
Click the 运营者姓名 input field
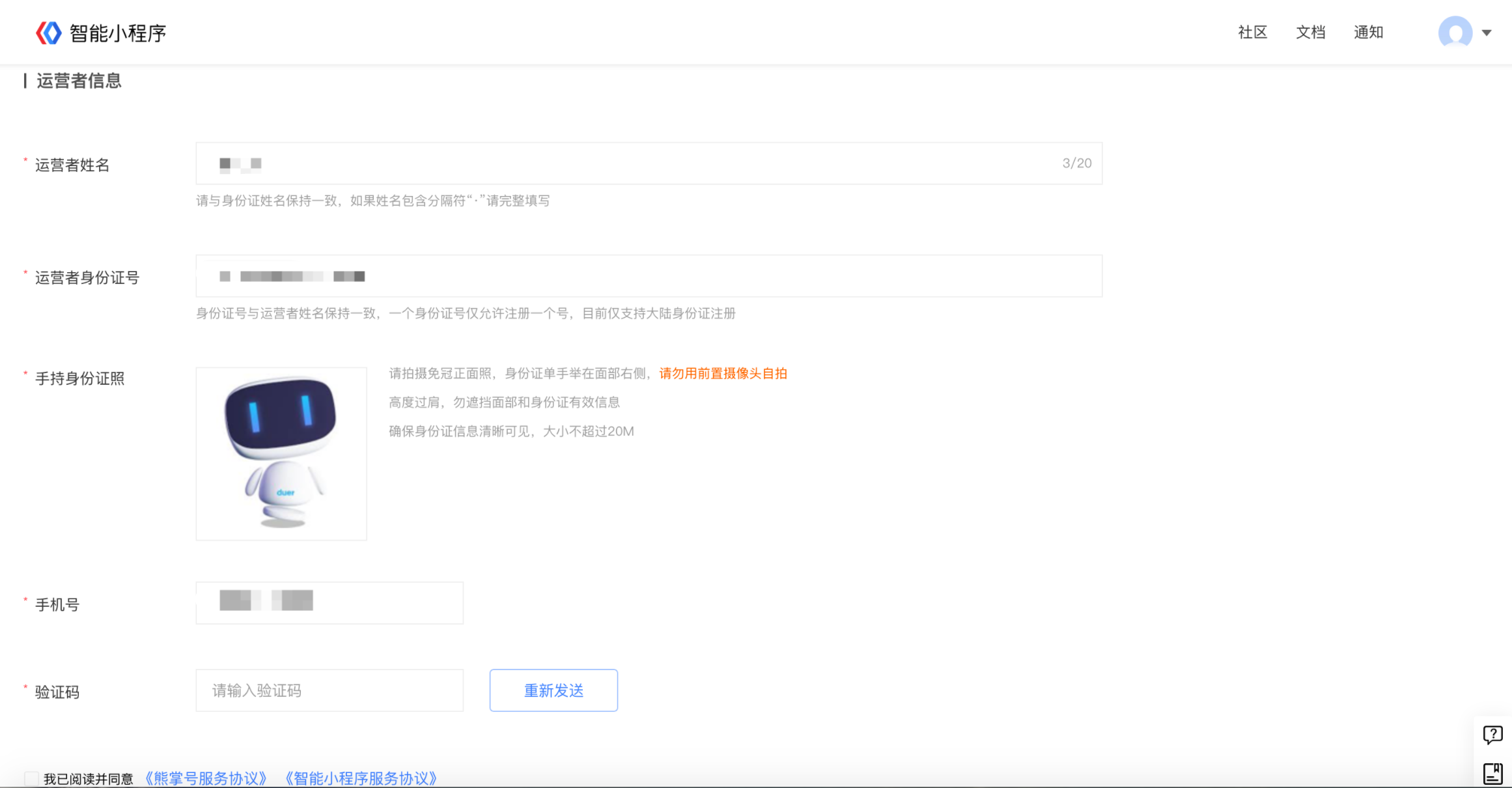point(586,163)
